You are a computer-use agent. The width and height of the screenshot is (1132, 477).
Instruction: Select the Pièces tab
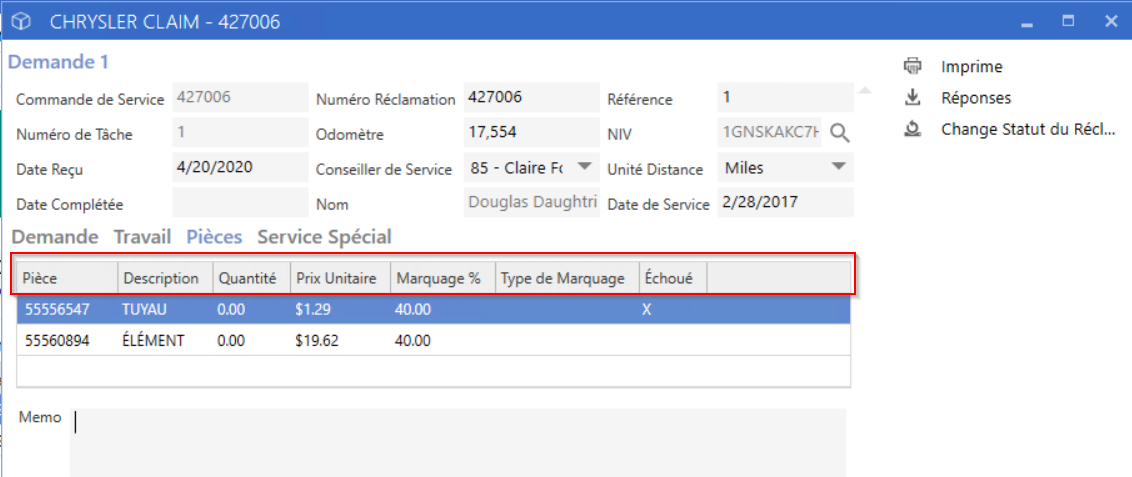(x=214, y=237)
